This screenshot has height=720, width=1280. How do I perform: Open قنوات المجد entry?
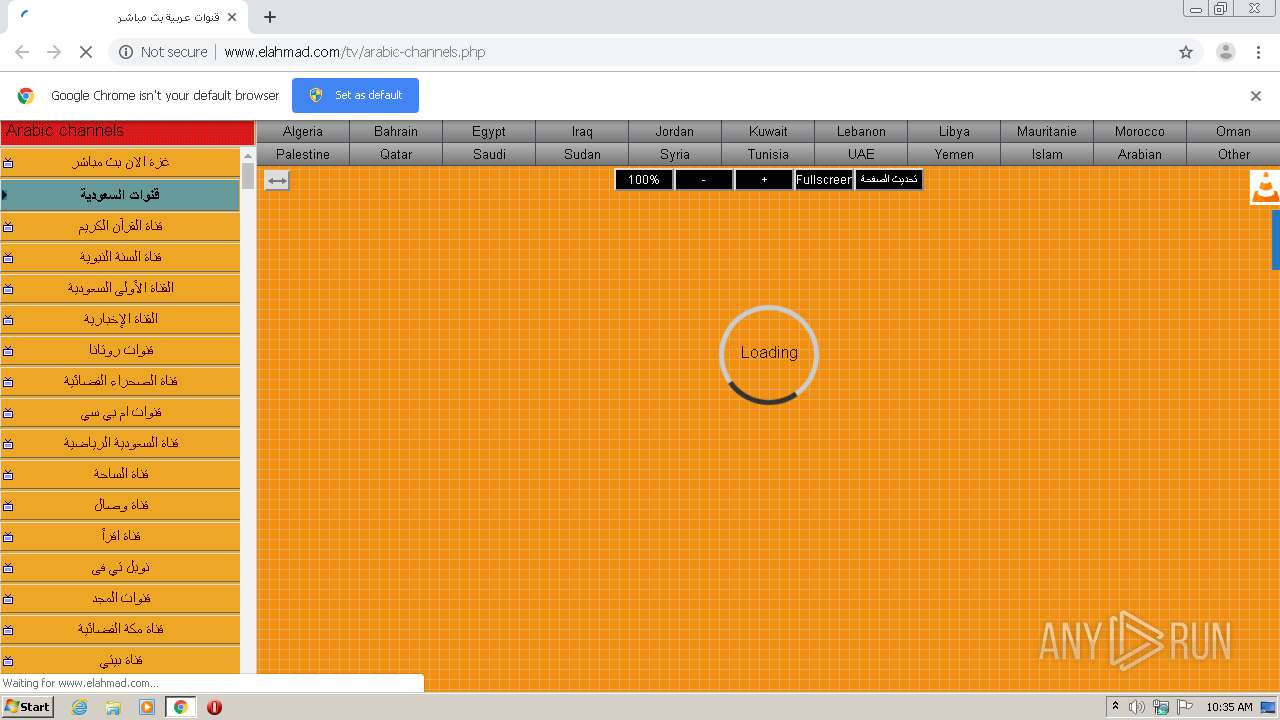pos(120,598)
